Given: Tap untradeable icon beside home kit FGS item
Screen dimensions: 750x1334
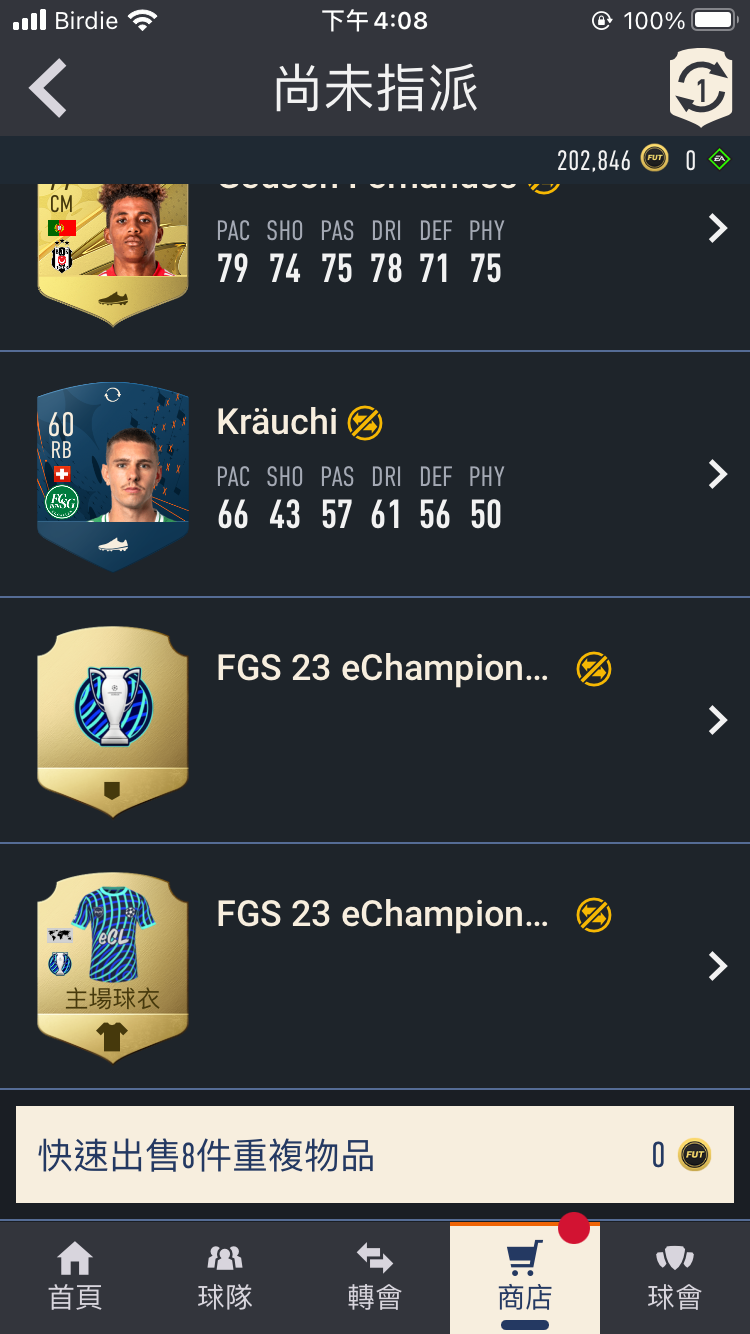Looking at the screenshot, I should [594, 915].
